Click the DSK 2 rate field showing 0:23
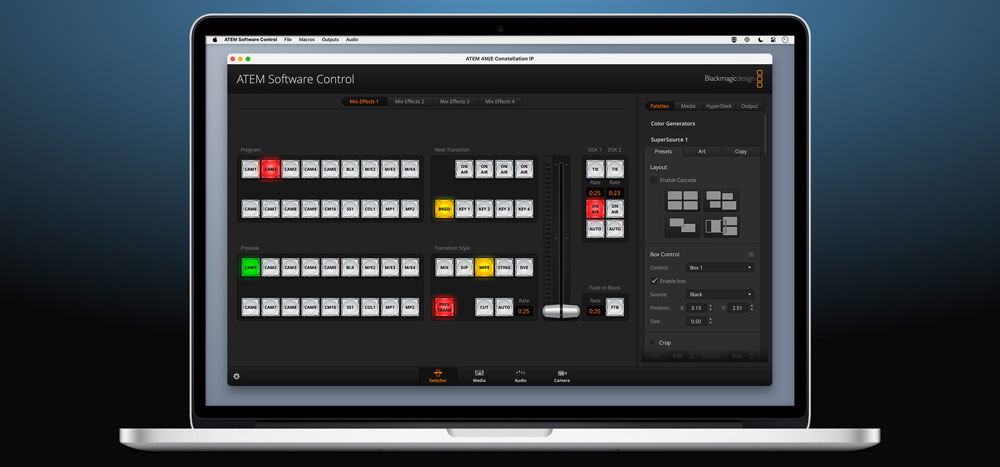 point(615,193)
